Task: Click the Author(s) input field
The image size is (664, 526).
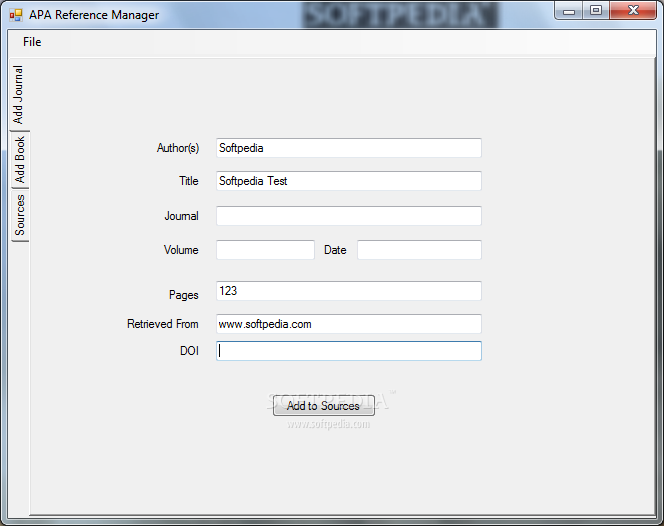Action: pyautogui.click(x=349, y=148)
